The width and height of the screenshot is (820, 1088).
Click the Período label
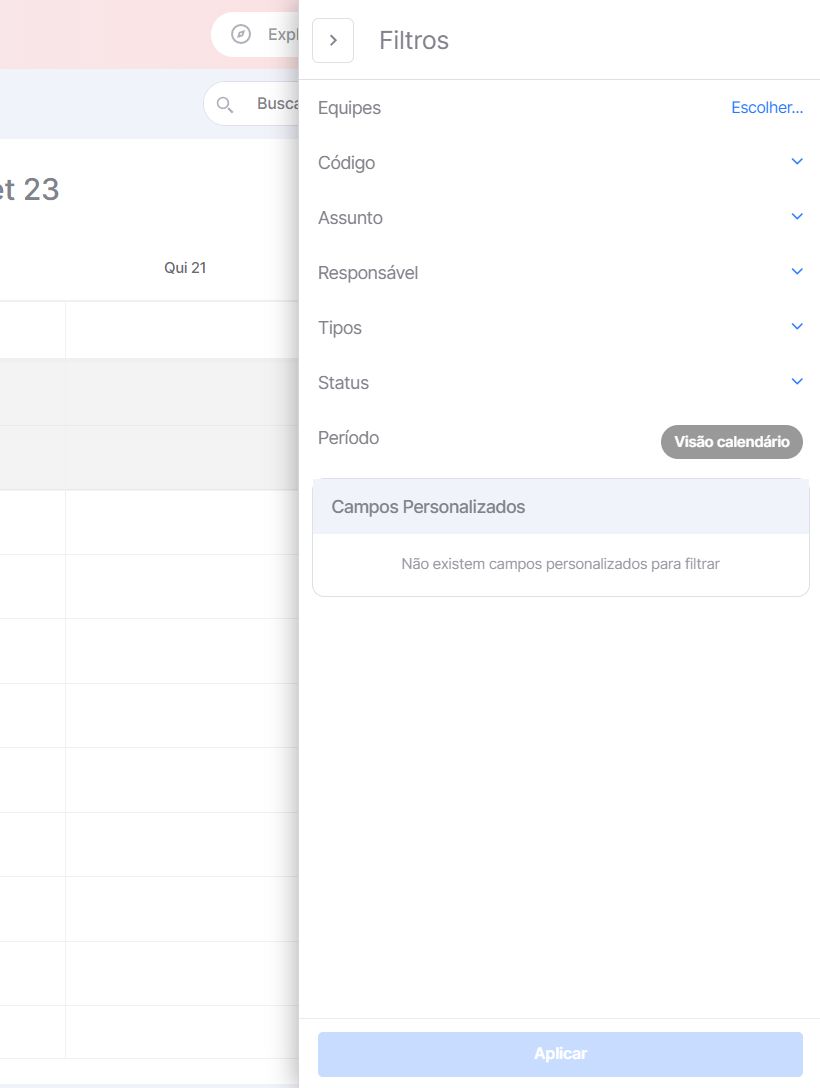click(x=348, y=438)
